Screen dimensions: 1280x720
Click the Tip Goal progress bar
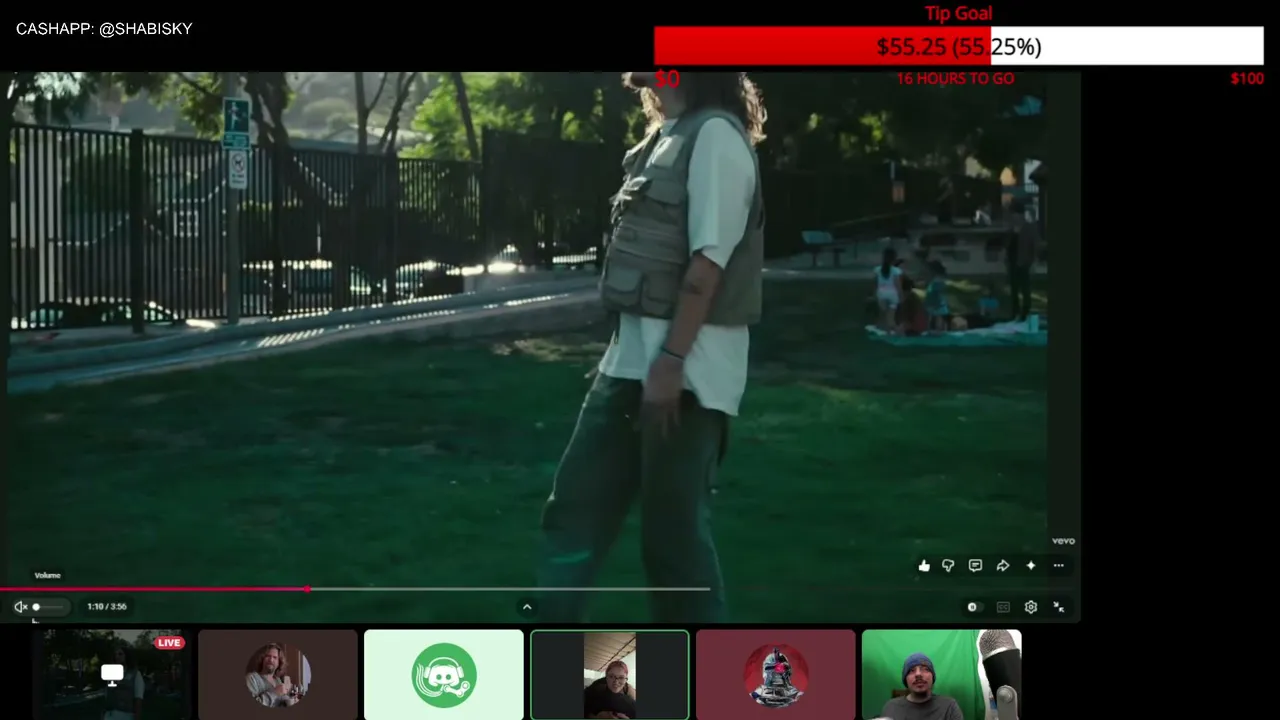959,46
